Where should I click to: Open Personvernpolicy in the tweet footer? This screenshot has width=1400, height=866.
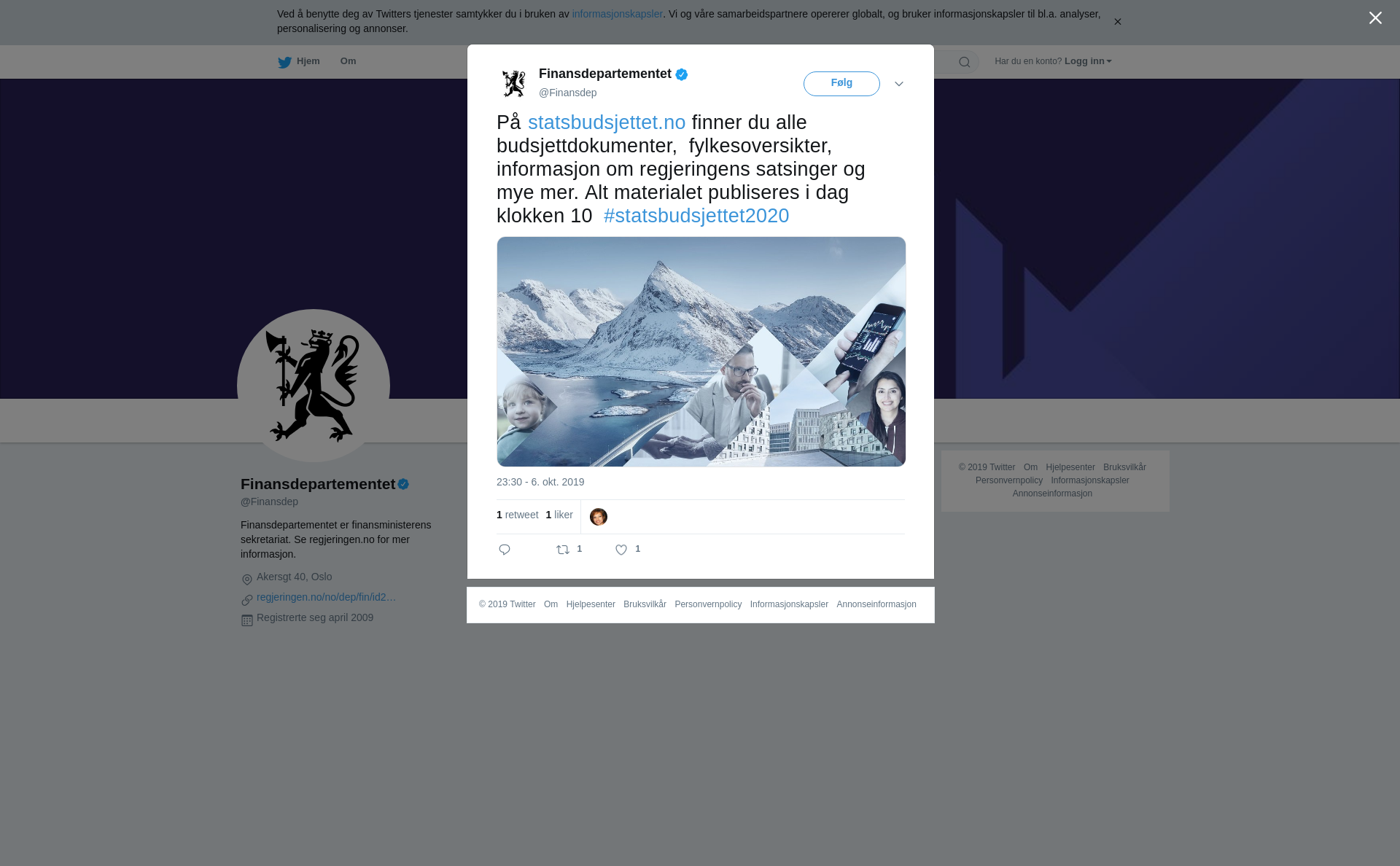[x=708, y=604]
